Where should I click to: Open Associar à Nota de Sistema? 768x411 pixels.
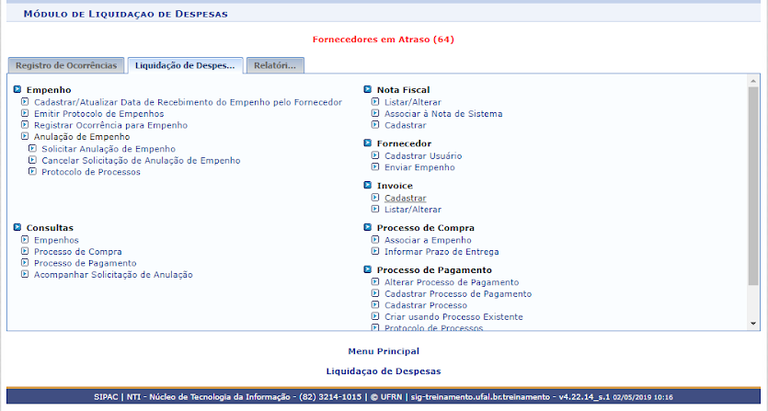point(443,114)
